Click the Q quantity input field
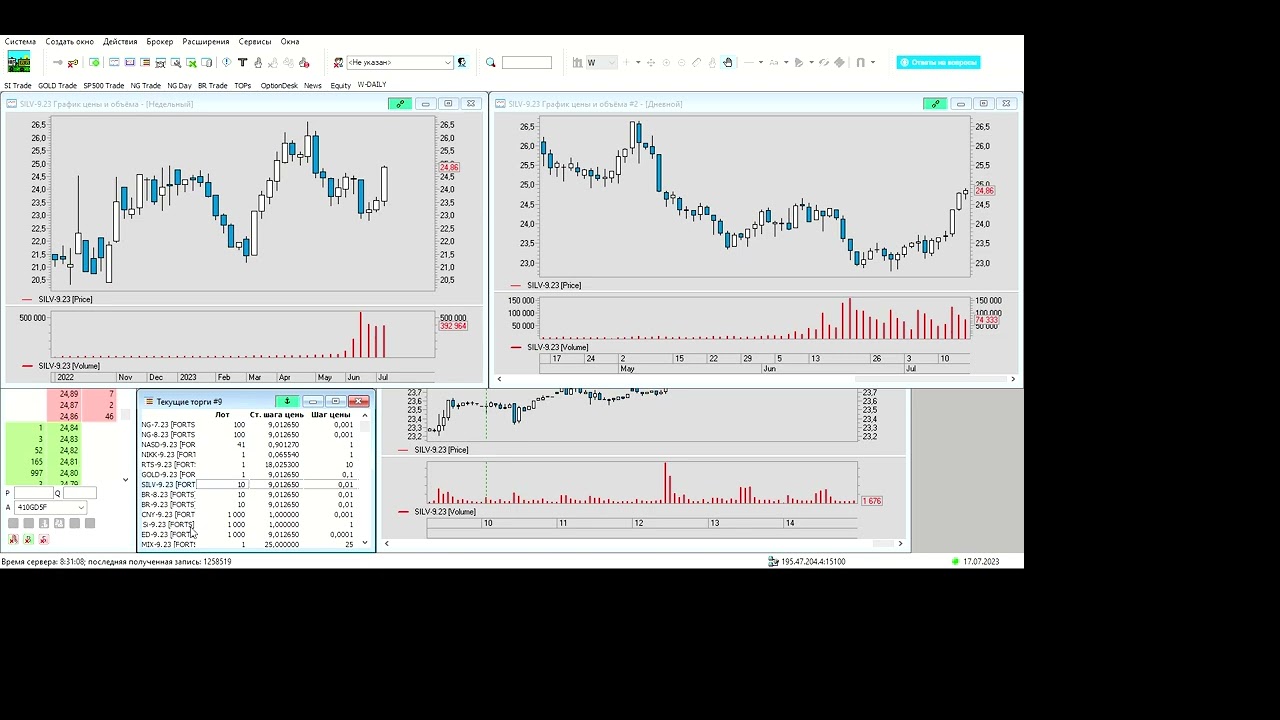The width and height of the screenshot is (1280, 720). 80,493
